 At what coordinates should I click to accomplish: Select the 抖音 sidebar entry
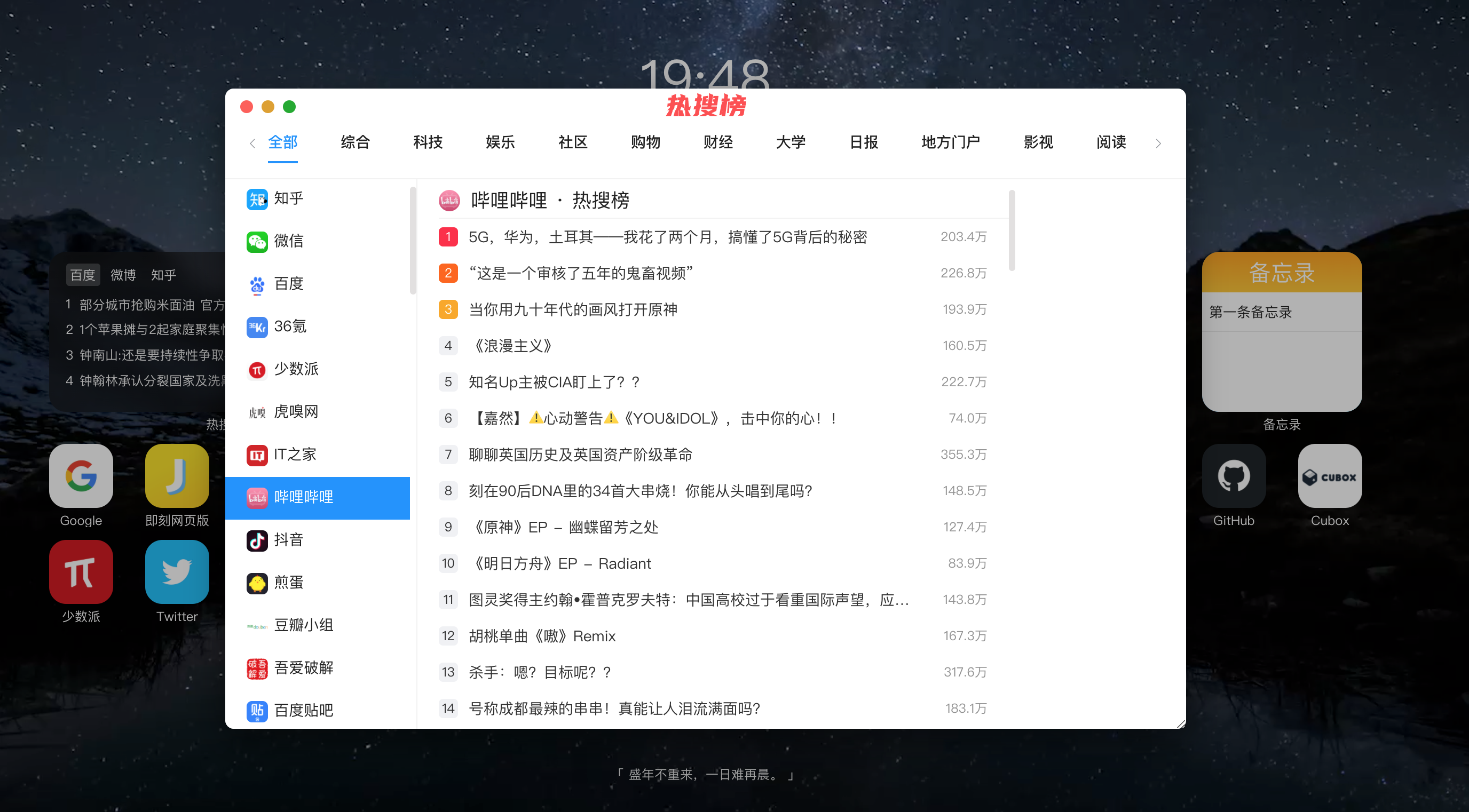(288, 540)
